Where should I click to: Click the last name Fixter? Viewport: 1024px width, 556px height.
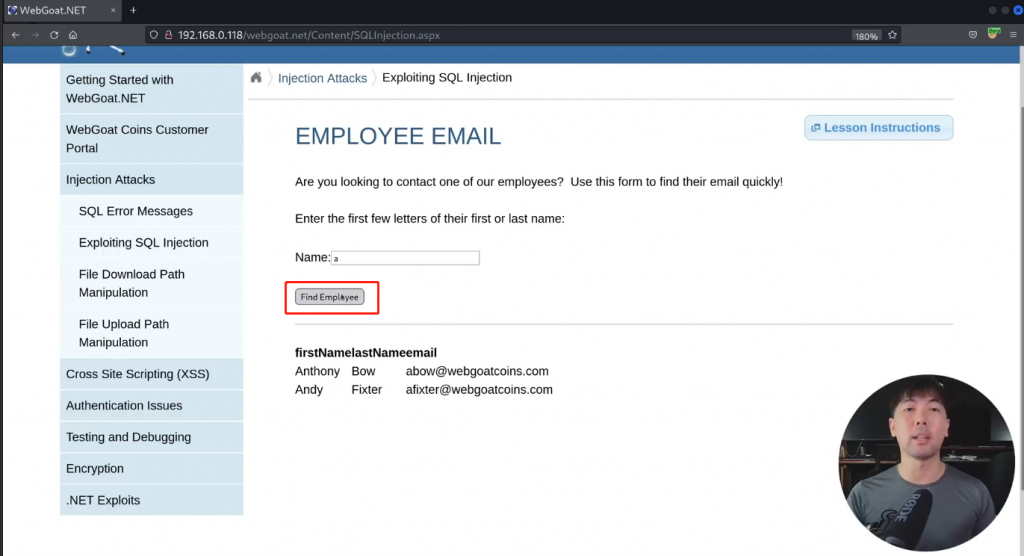click(x=366, y=389)
